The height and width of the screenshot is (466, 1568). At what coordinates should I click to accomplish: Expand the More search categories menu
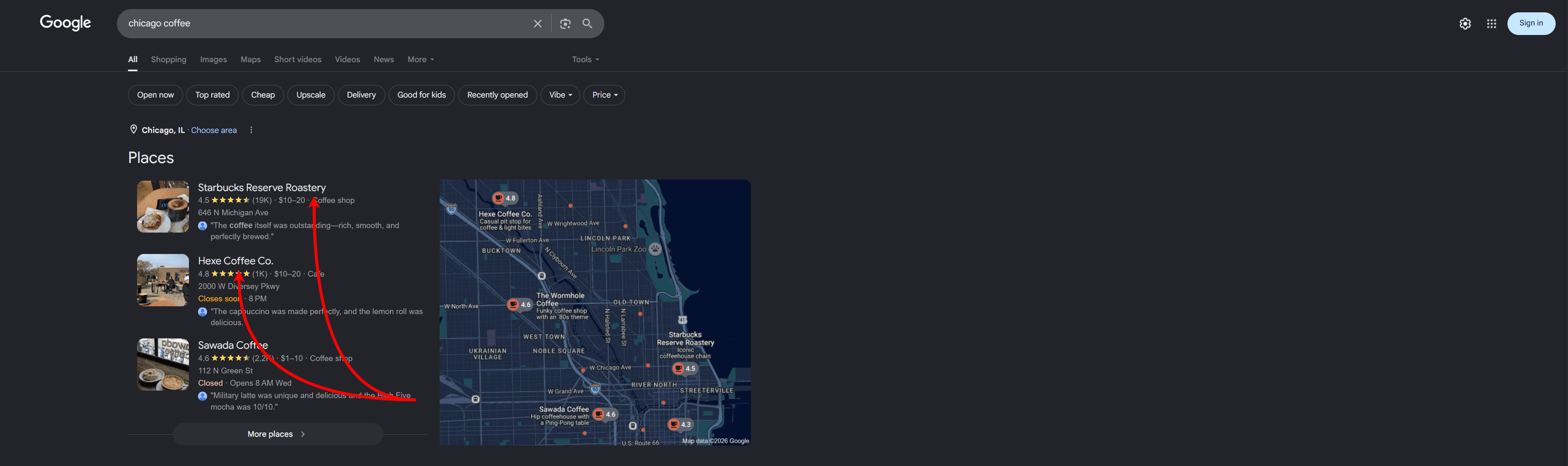coord(421,60)
